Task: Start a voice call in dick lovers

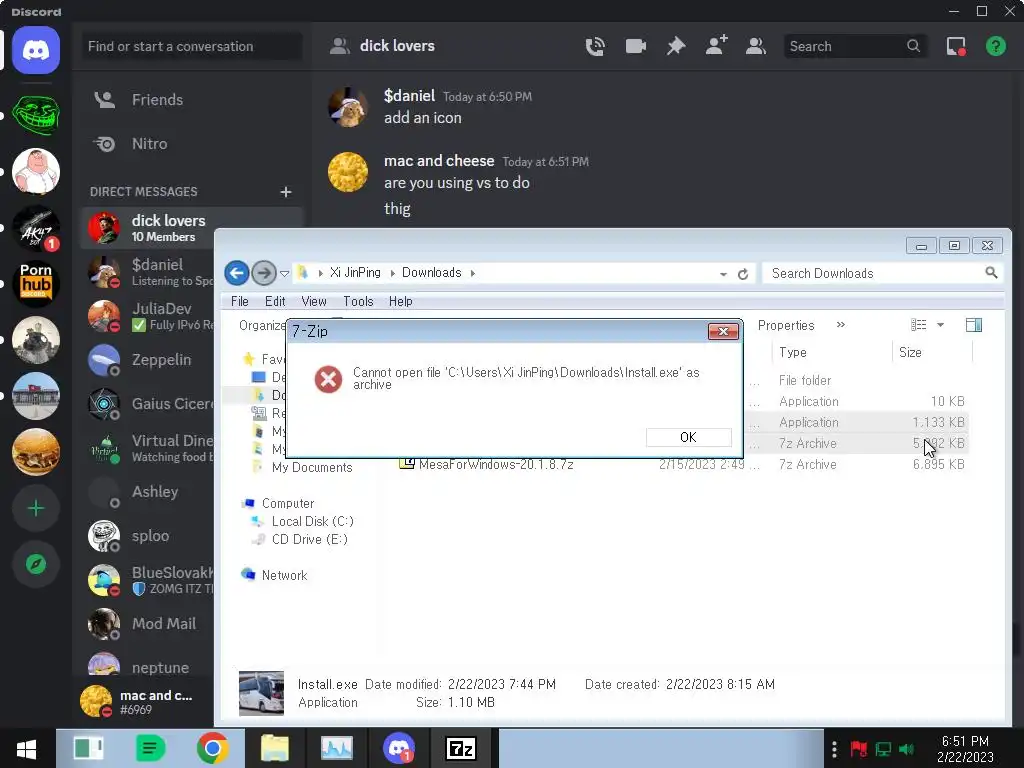Action: (x=595, y=46)
